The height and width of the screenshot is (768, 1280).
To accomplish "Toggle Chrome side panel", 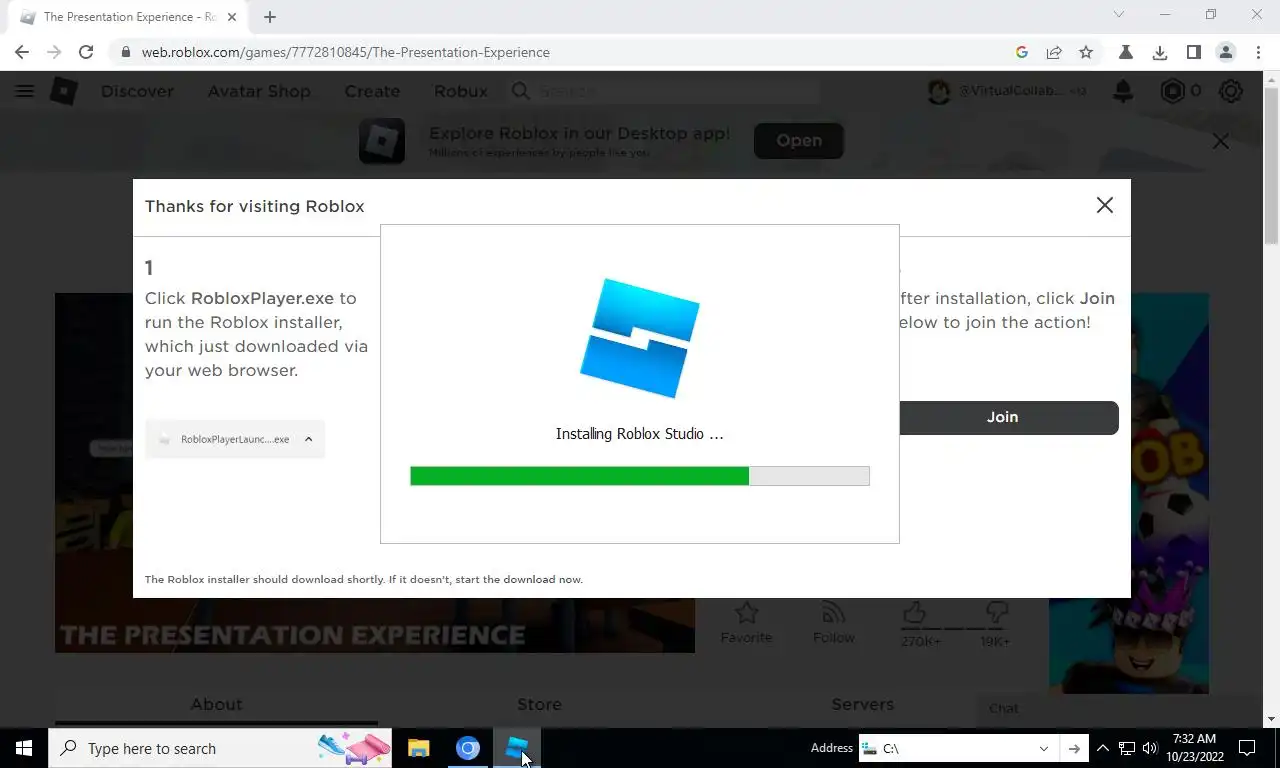I will tap(1193, 52).
